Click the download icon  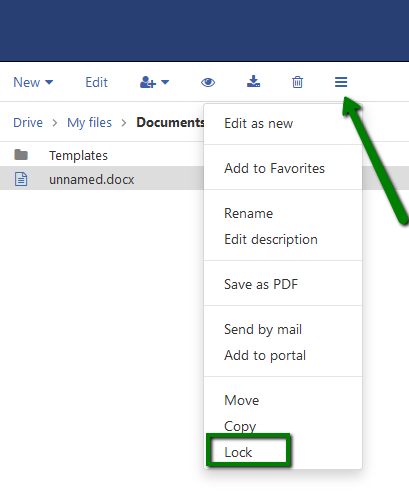click(253, 82)
